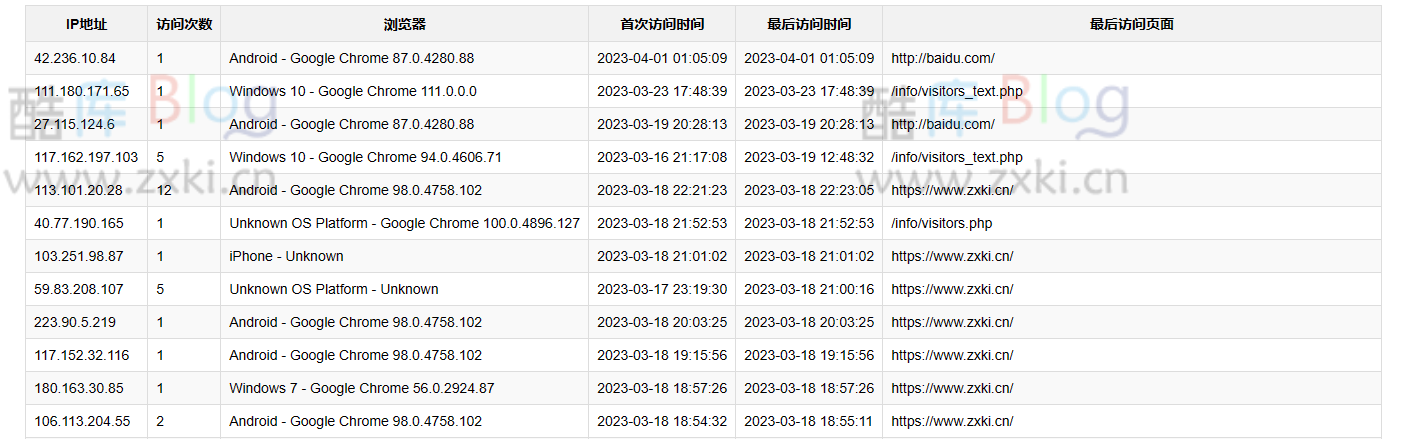This screenshot has height=439, width=1420.
Task: Click first visit time 2023-03-16 21:17:08
Action: (662, 157)
